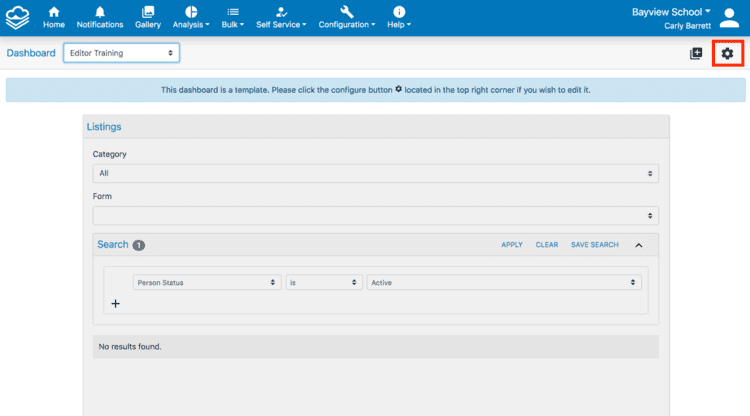Open the Category dropdown set to All
The image size is (750, 416).
pos(375,174)
